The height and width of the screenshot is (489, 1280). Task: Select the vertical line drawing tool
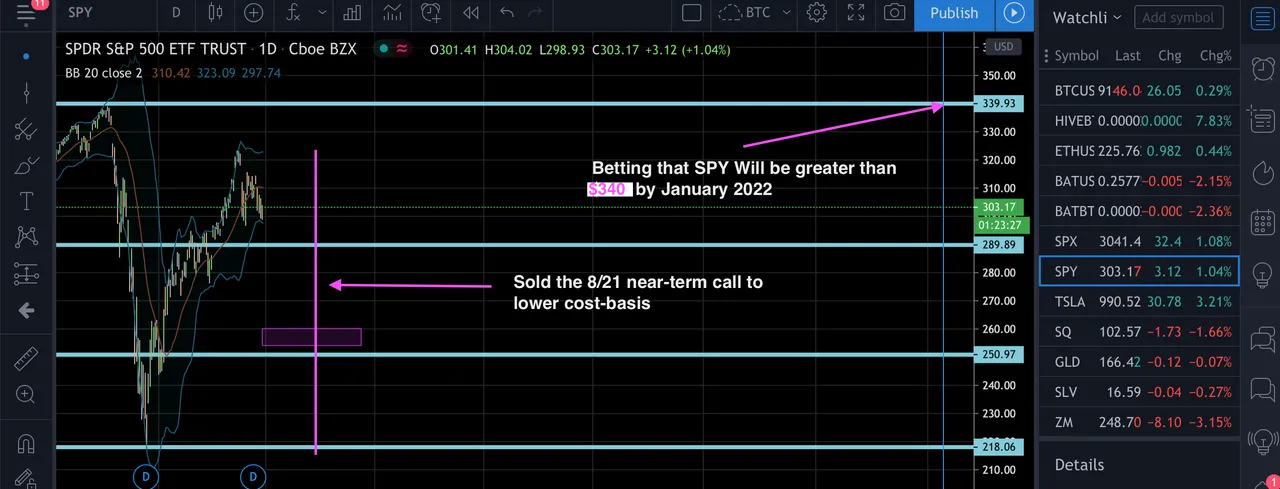26,93
